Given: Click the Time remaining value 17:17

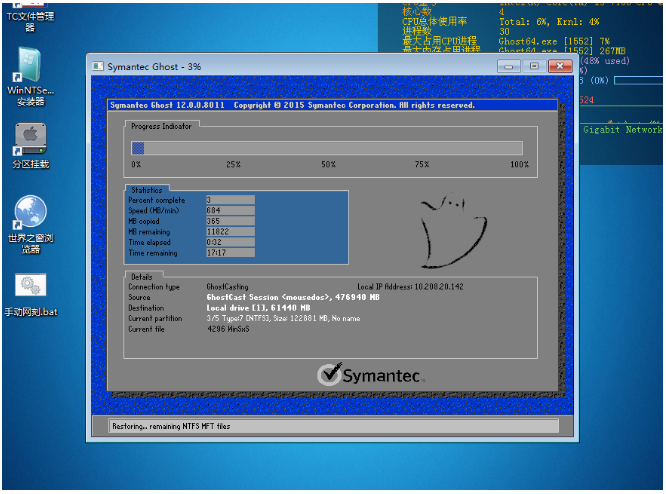Looking at the screenshot, I should pyautogui.click(x=230, y=253).
